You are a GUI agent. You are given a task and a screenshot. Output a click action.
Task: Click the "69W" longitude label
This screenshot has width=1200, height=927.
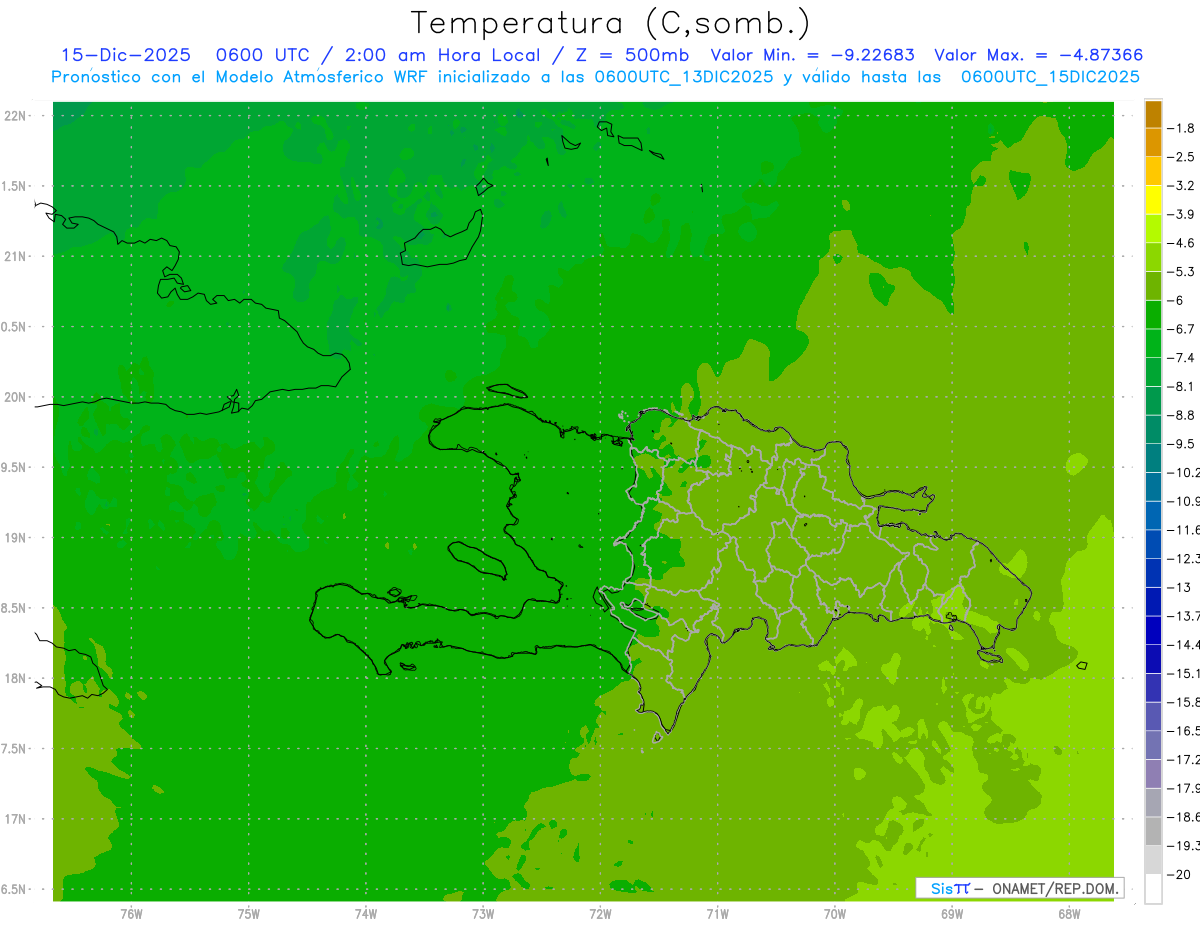point(952,914)
